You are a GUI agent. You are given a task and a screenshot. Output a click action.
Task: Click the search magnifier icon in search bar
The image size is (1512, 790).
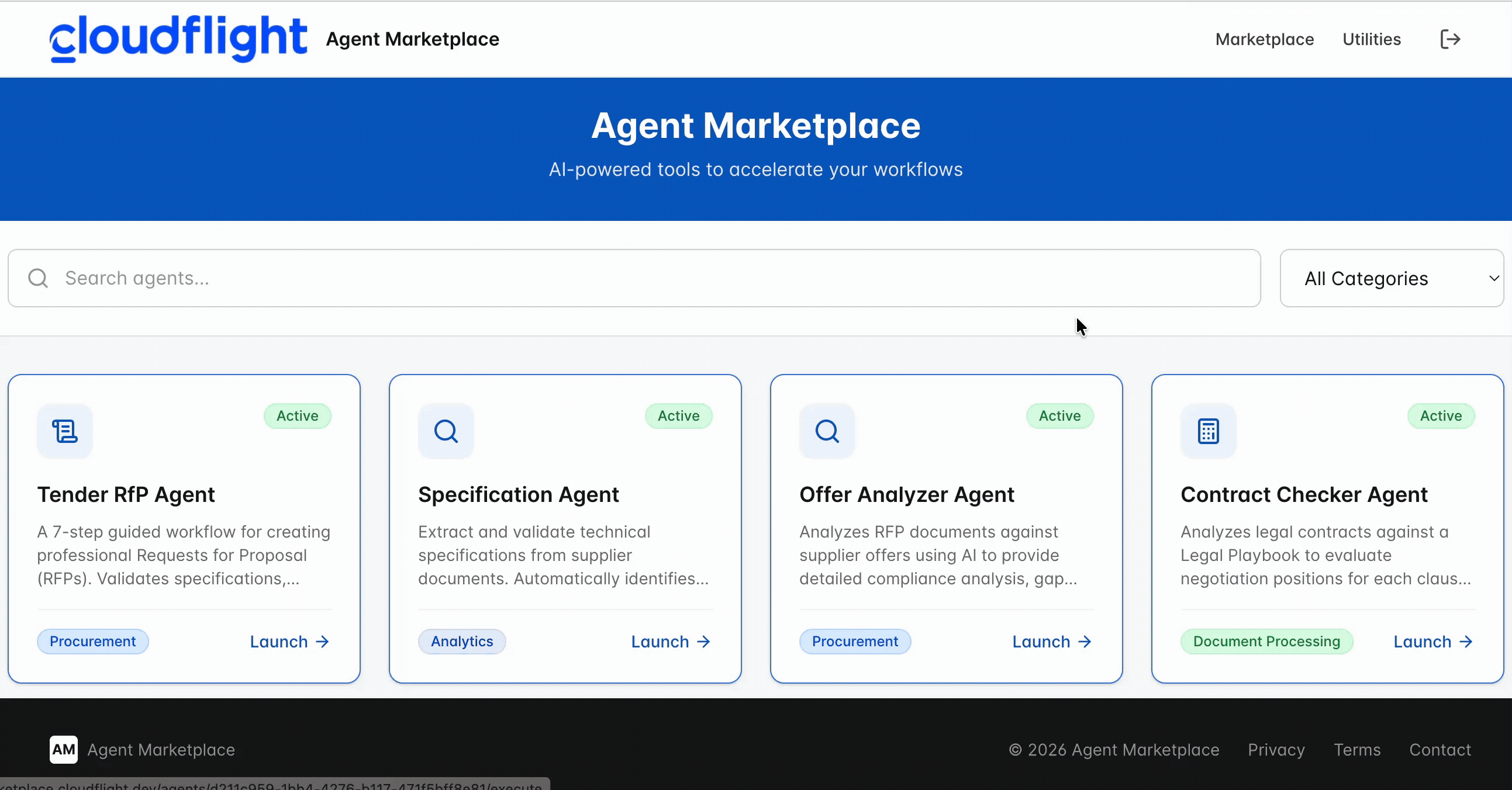(38, 278)
